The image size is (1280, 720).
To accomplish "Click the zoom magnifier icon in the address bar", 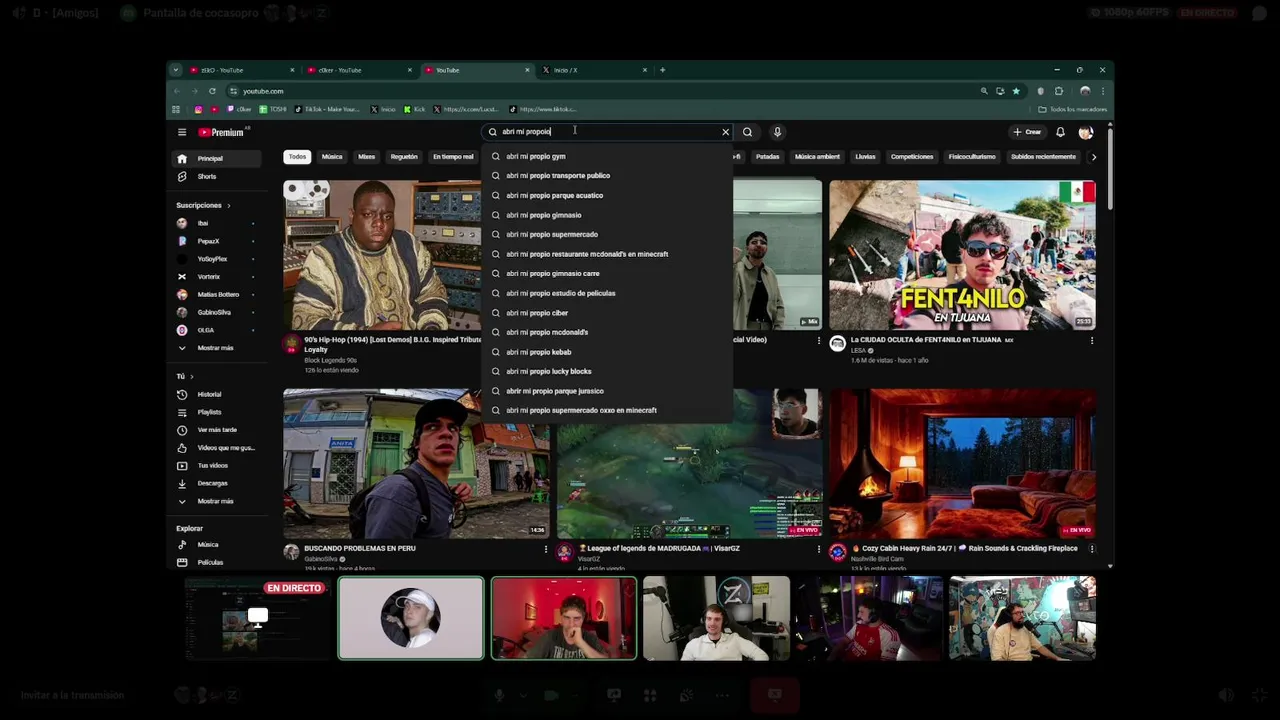I will point(984,91).
